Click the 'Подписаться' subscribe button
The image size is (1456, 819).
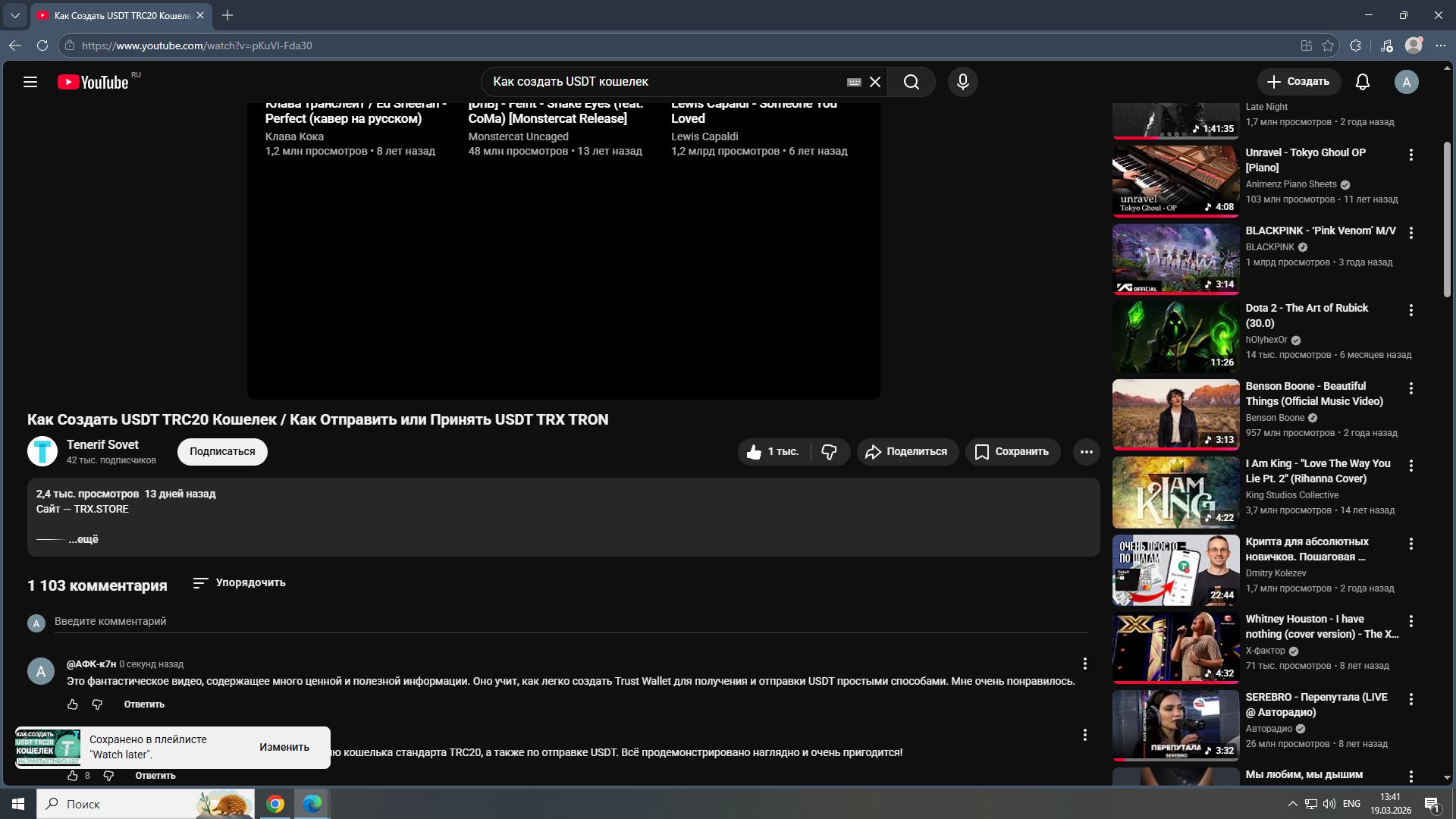[x=222, y=452]
